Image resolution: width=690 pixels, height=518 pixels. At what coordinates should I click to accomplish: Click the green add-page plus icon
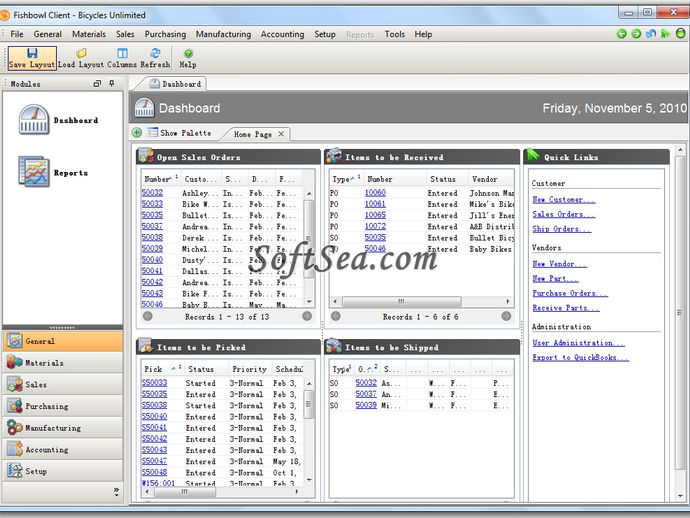(x=137, y=132)
